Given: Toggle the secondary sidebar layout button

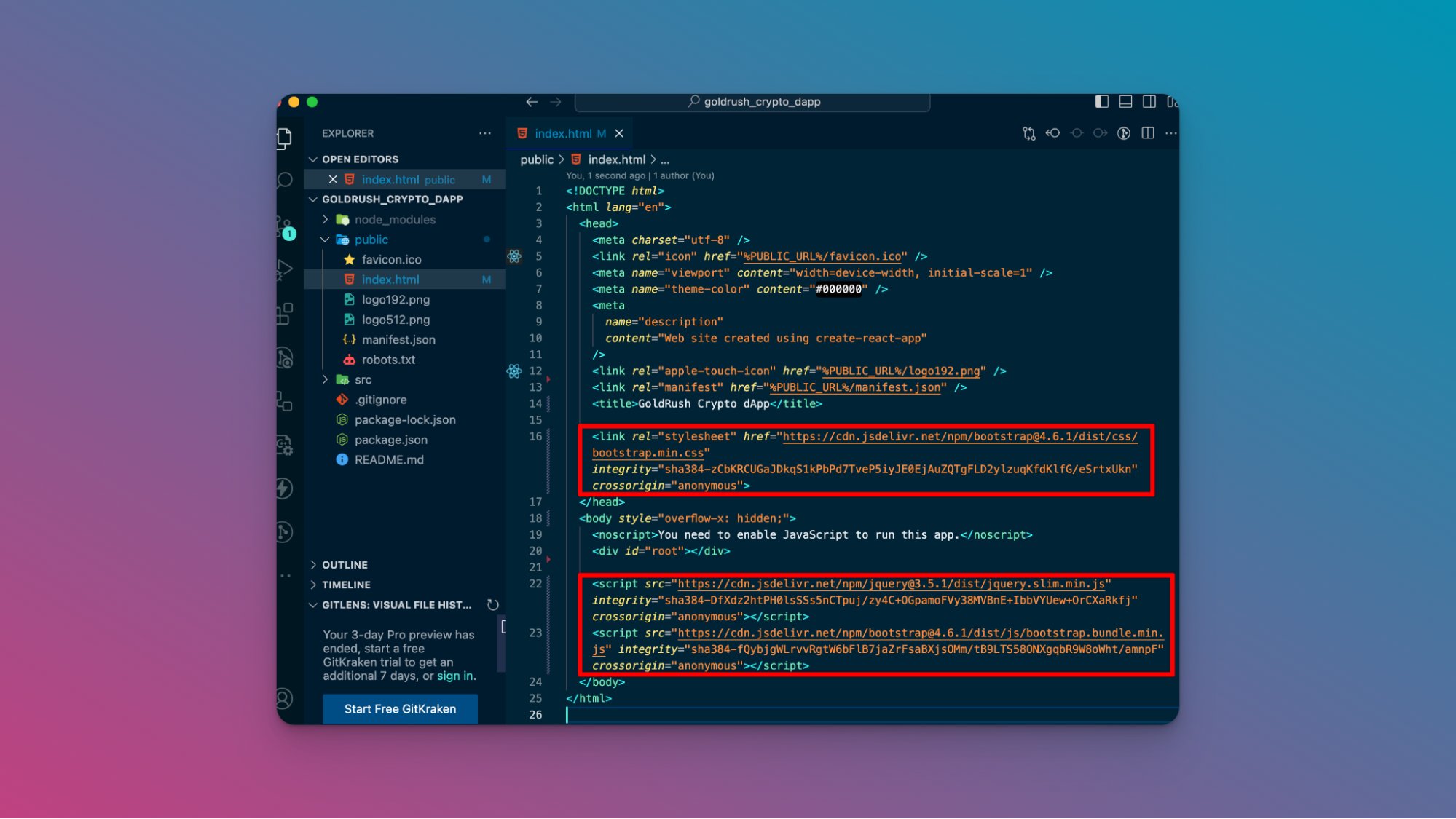Looking at the screenshot, I should [x=1149, y=102].
